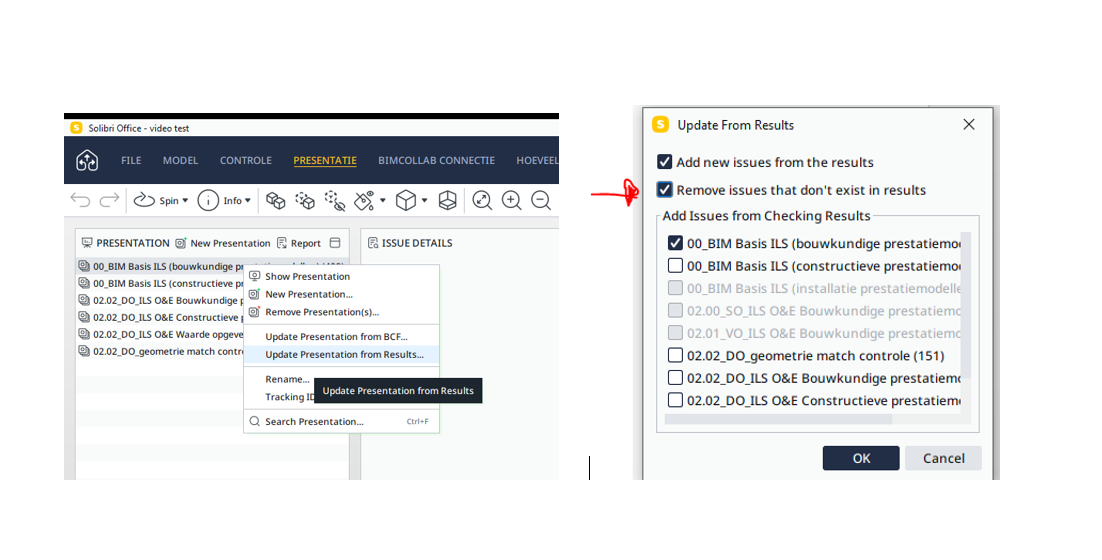Choose Show Presentation from context menu

(342, 276)
